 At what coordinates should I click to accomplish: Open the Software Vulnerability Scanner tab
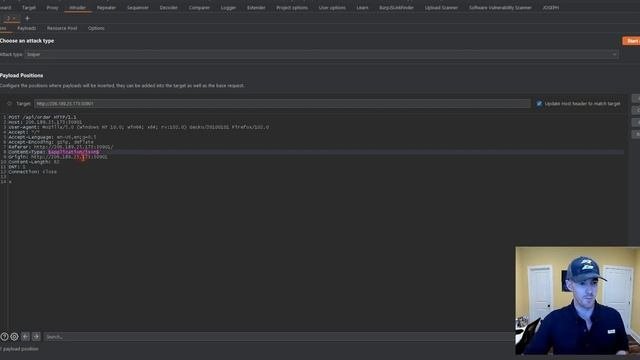pyautogui.click(x=500, y=7)
